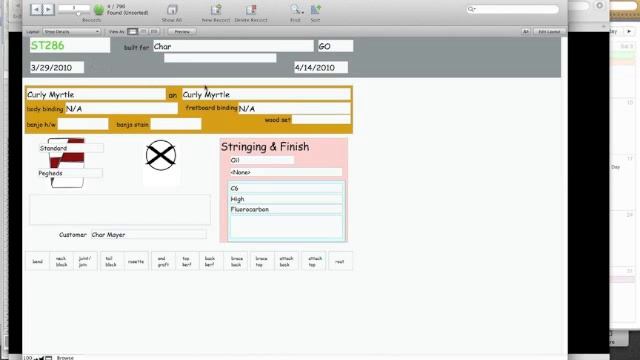The height and width of the screenshot is (360, 640).
Task: Click the Find magnifier icon
Action: (x=296, y=10)
